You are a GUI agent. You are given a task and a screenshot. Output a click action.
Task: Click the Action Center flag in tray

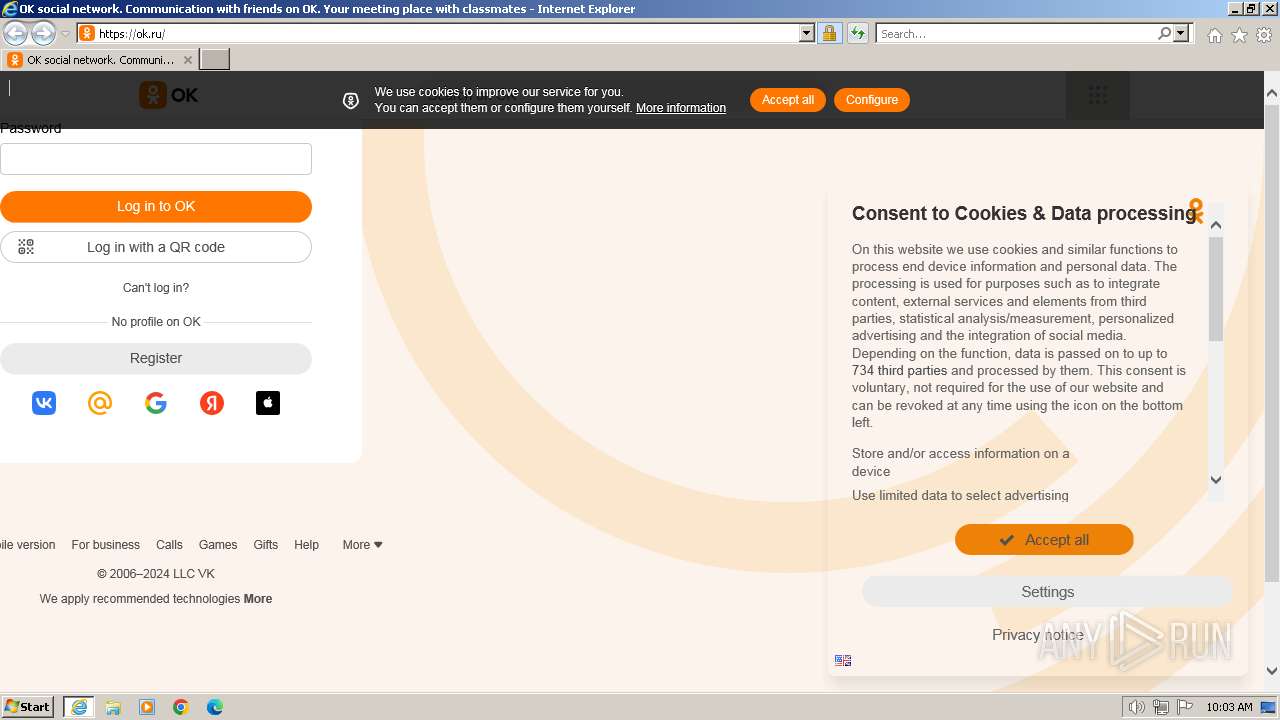[1185, 707]
